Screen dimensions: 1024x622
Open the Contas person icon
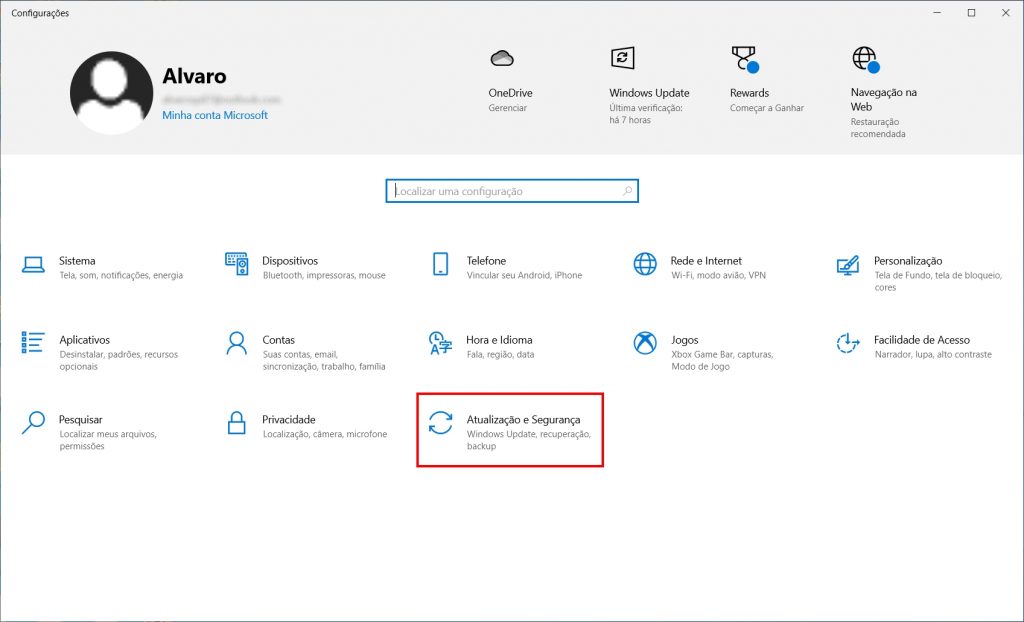click(237, 344)
